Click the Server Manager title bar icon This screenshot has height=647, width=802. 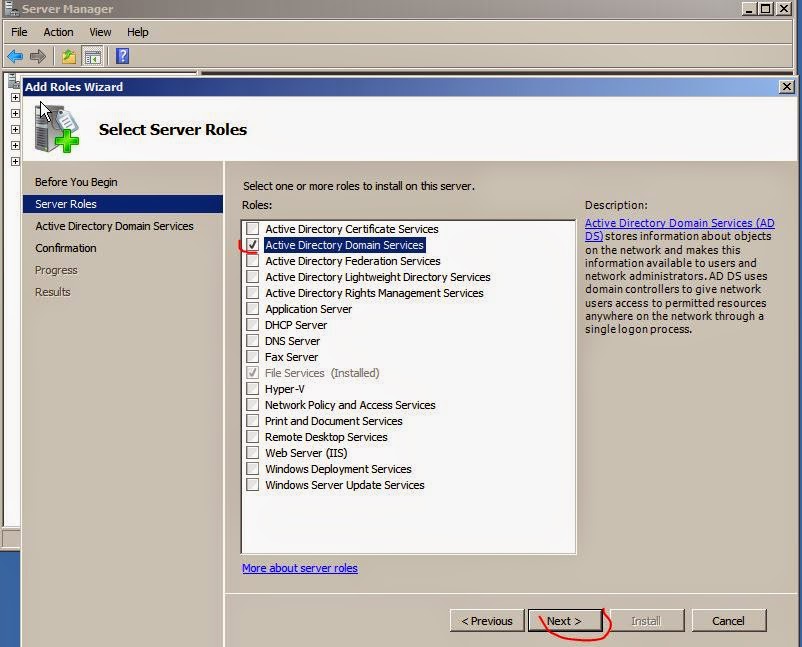[11, 8]
